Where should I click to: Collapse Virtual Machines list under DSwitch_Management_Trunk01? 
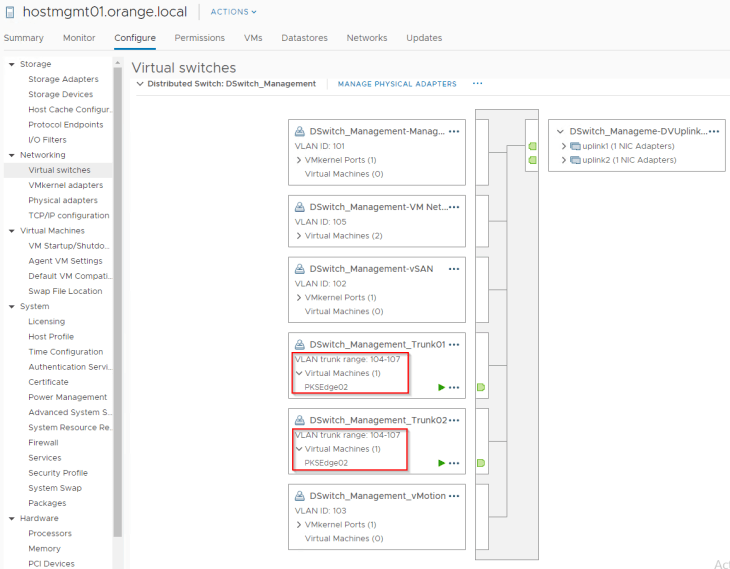298,373
